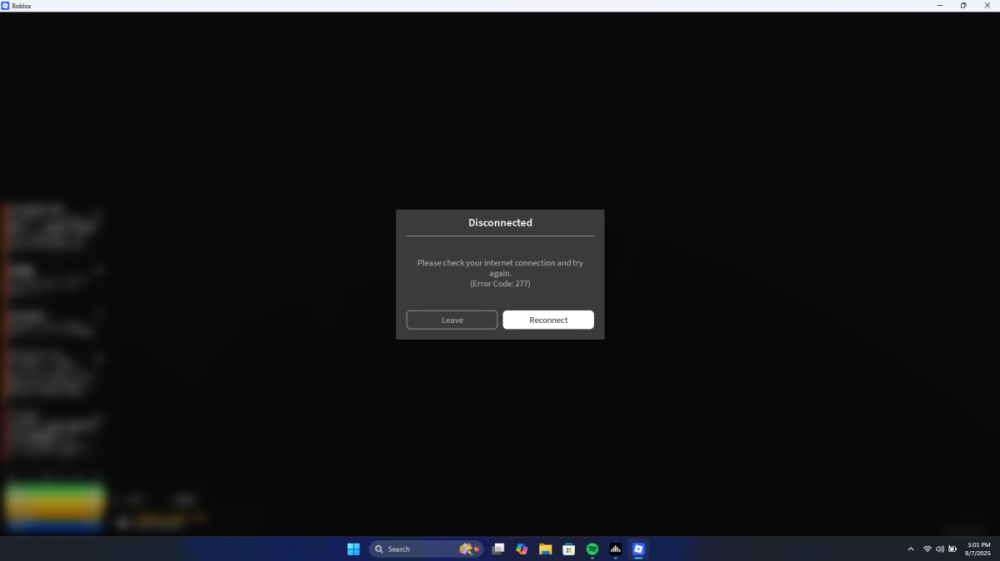Launch Copilot from the taskbar
Screen dimensions: 1000x561
click(x=522, y=549)
